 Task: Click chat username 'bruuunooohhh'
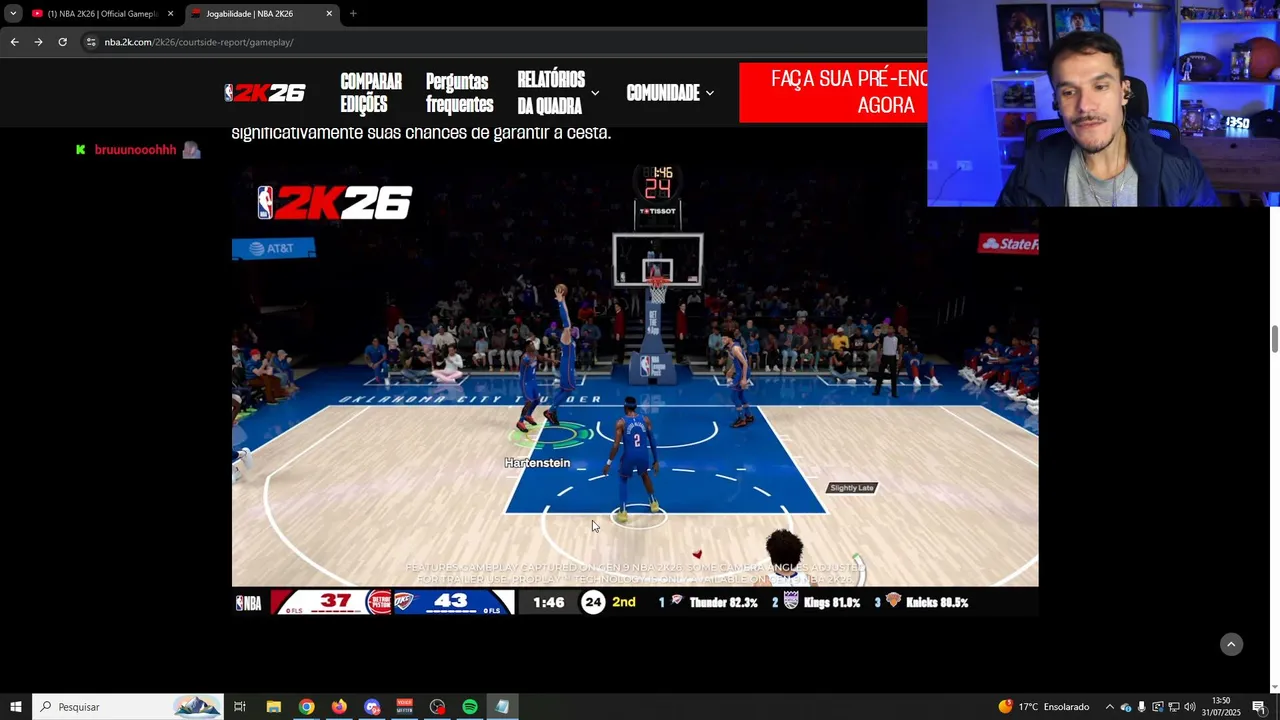coord(135,150)
